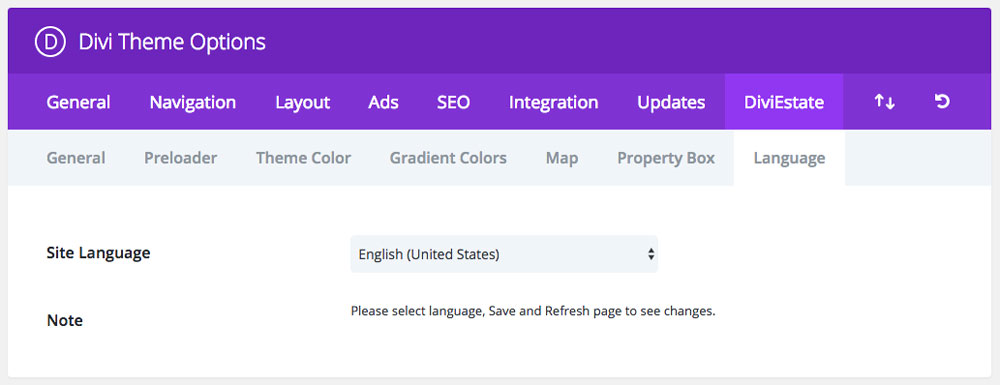The width and height of the screenshot is (1000, 385).
Task: Open the General sub-tab under DiviEstate
Action: tap(76, 158)
